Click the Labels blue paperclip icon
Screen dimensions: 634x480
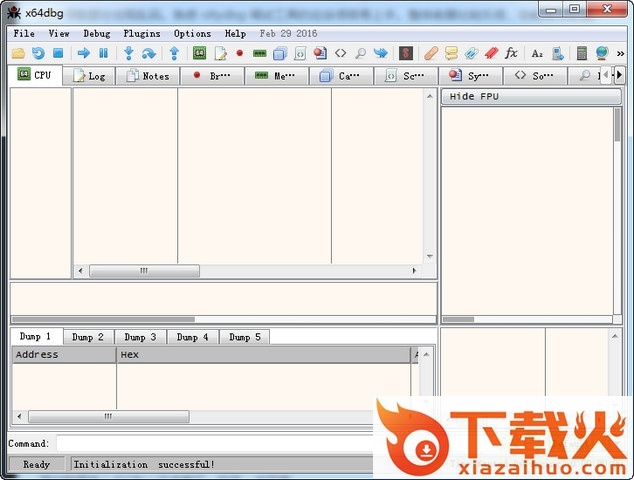pyautogui.click(x=471, y=53)
